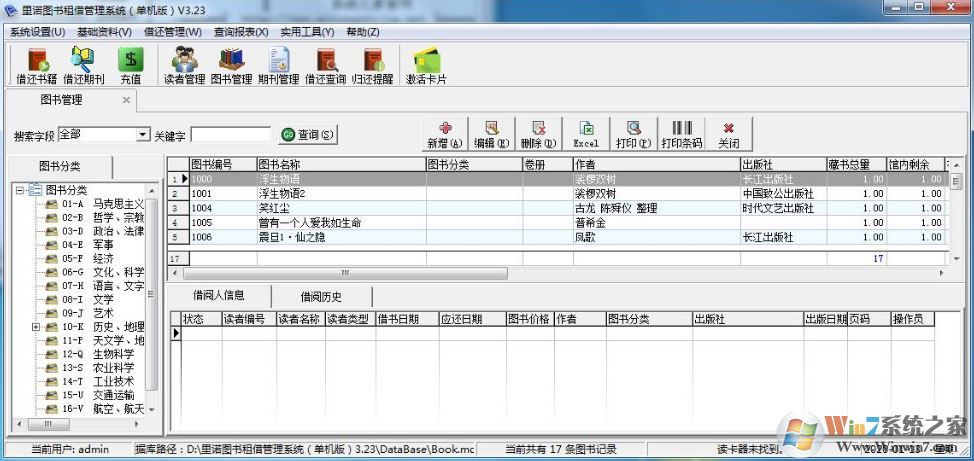Open the 借还书籍 toolbar icon

click(x=37, y=66)
